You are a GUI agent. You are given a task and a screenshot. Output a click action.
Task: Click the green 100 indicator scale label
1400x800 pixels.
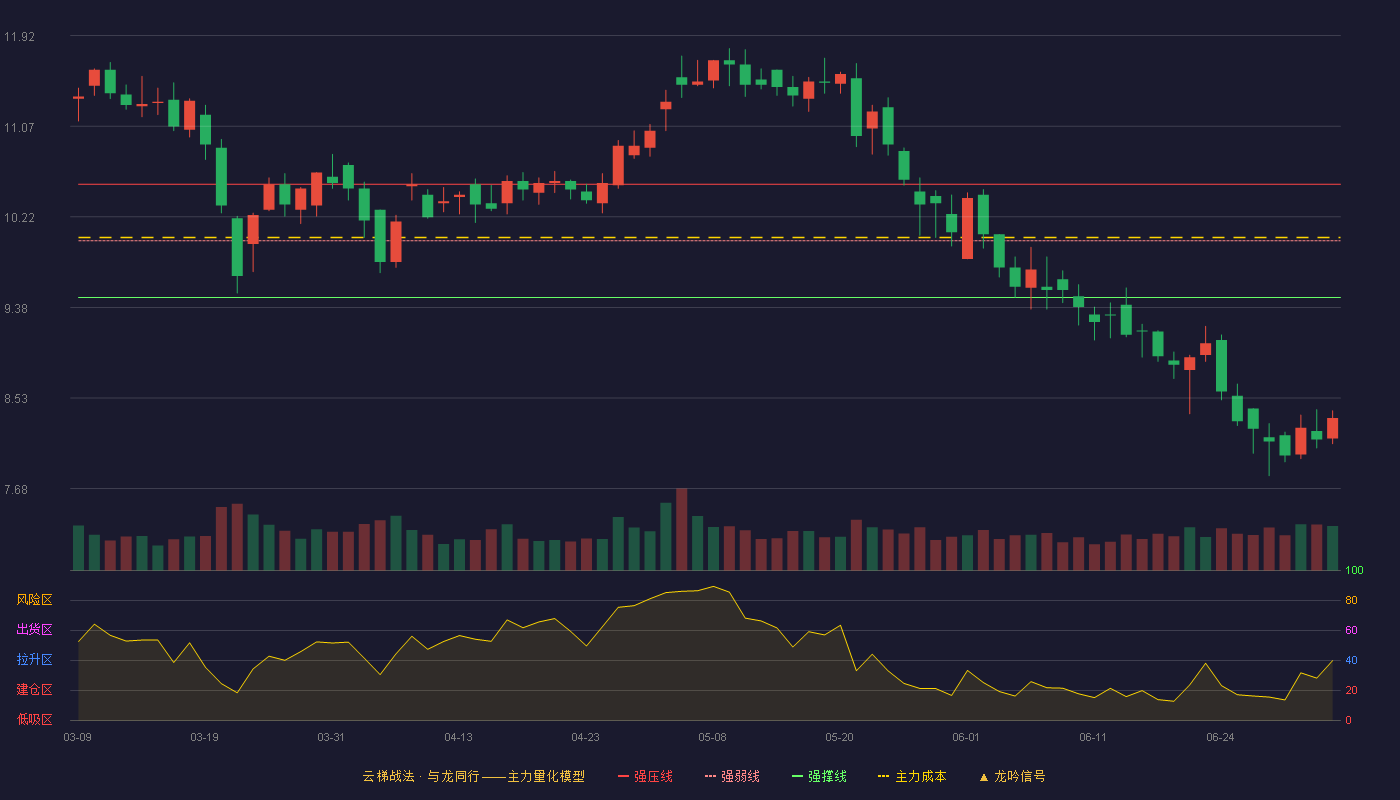1354,571
